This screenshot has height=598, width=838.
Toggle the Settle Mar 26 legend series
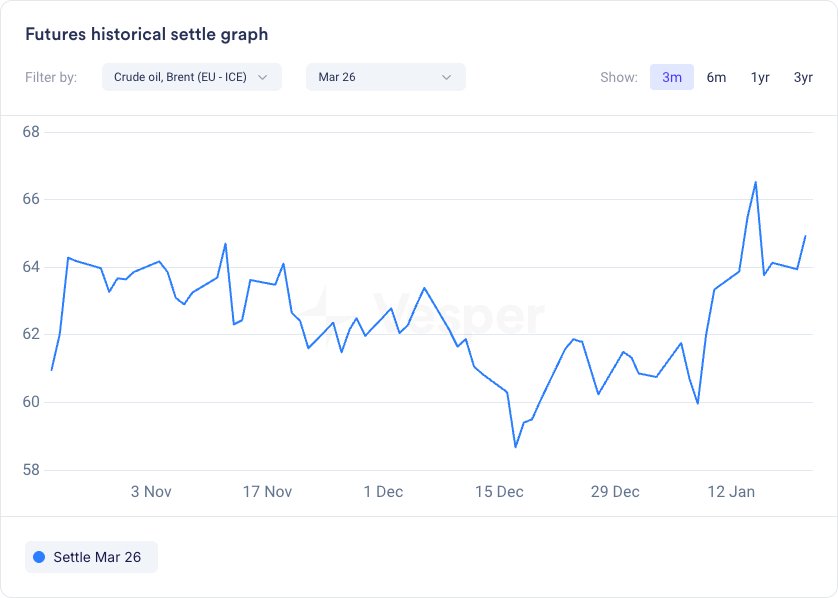pyautogui.click(x=91, y=557)
